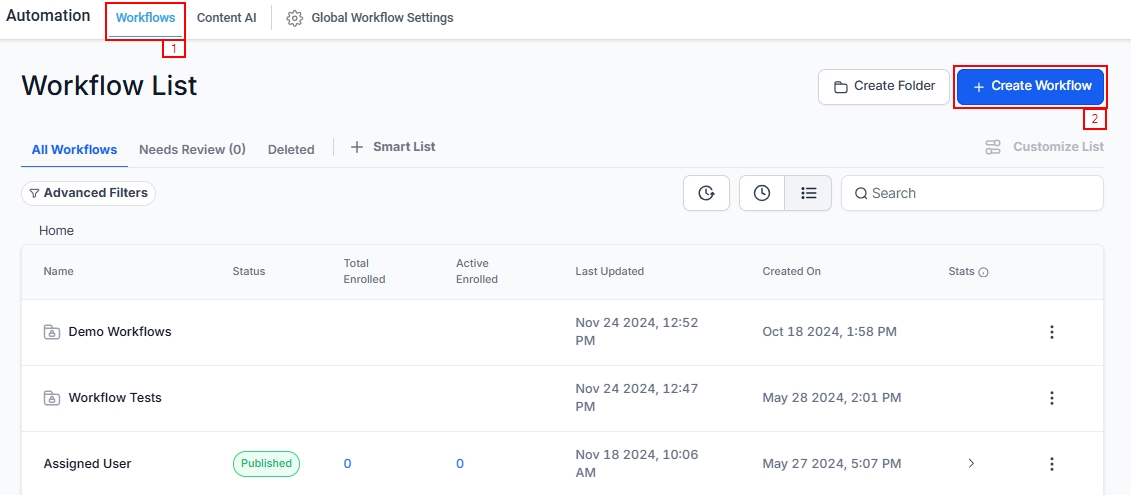
Task: Switch to the clock history view icon
Action: (762, 193)
